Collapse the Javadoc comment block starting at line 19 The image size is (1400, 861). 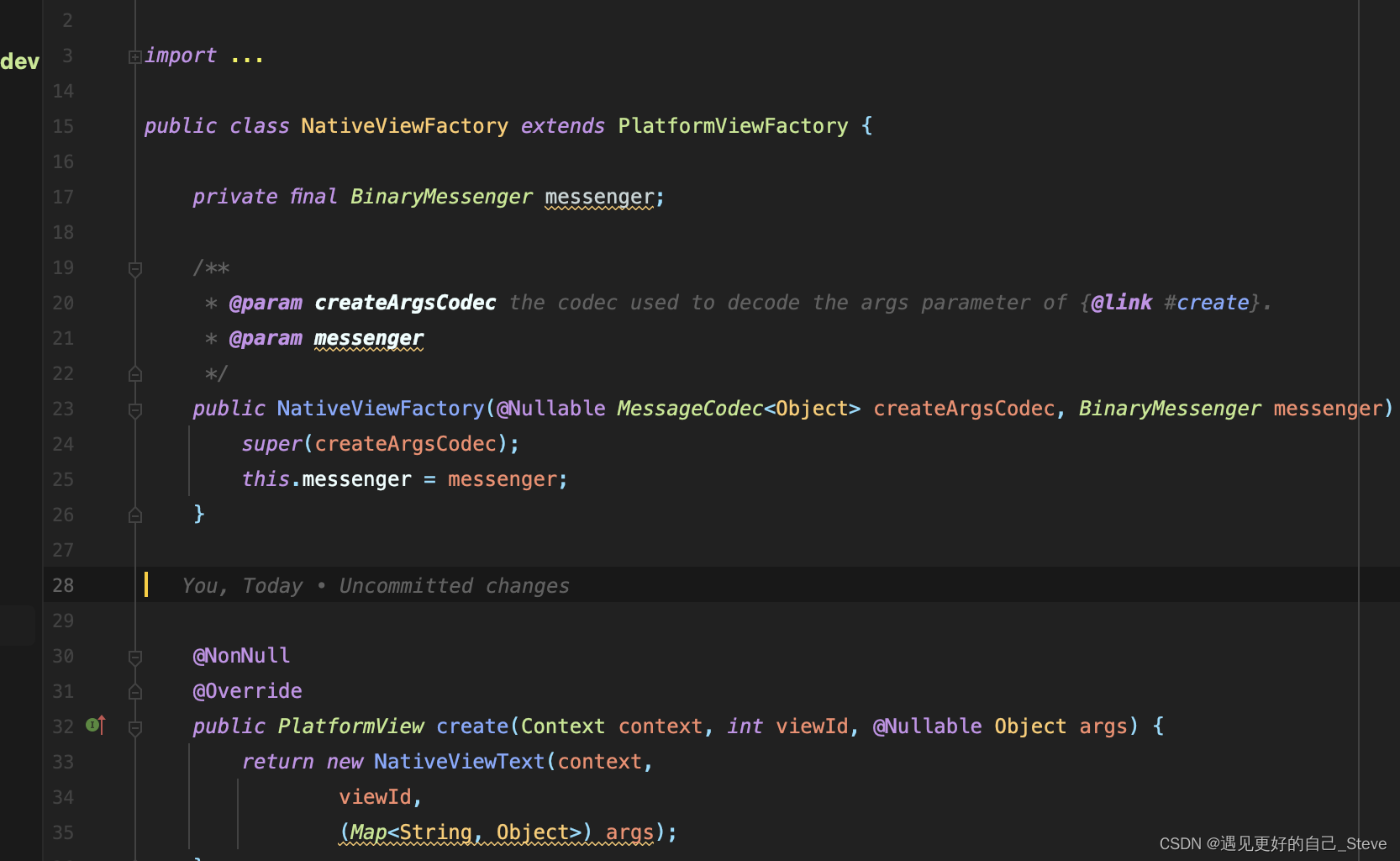134,269
